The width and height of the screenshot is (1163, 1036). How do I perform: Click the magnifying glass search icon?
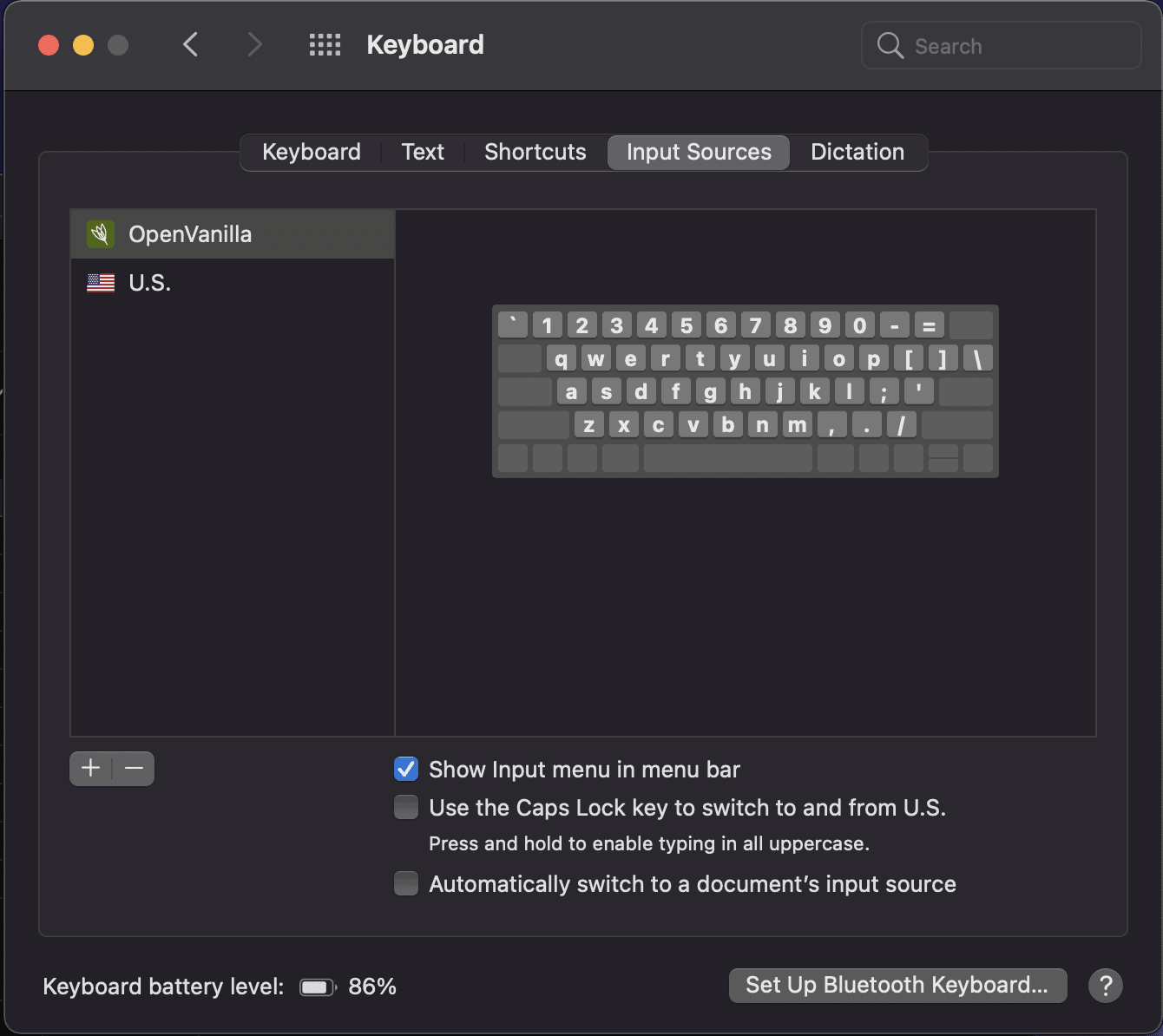tap(890, 45)
